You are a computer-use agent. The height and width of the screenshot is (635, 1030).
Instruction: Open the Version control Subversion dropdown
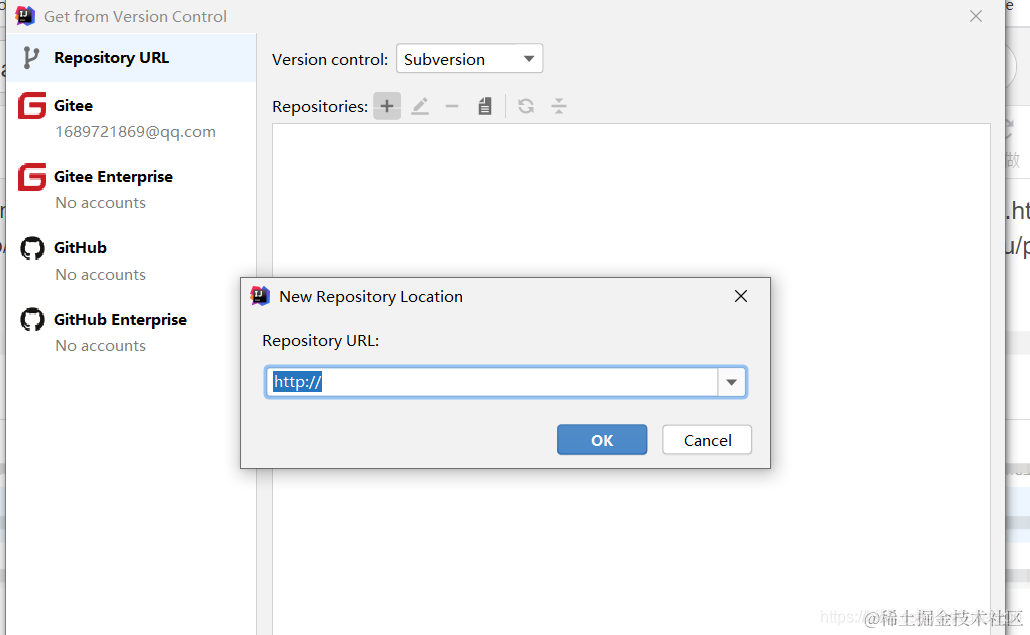coord(470,59)
